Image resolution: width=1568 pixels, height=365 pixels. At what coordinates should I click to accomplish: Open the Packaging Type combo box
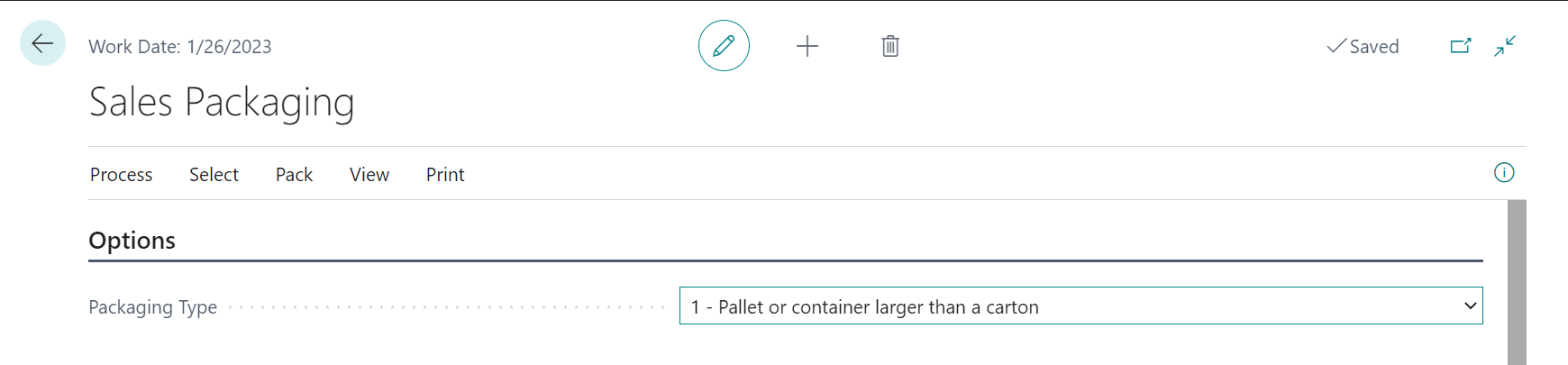coord(1072,306)
